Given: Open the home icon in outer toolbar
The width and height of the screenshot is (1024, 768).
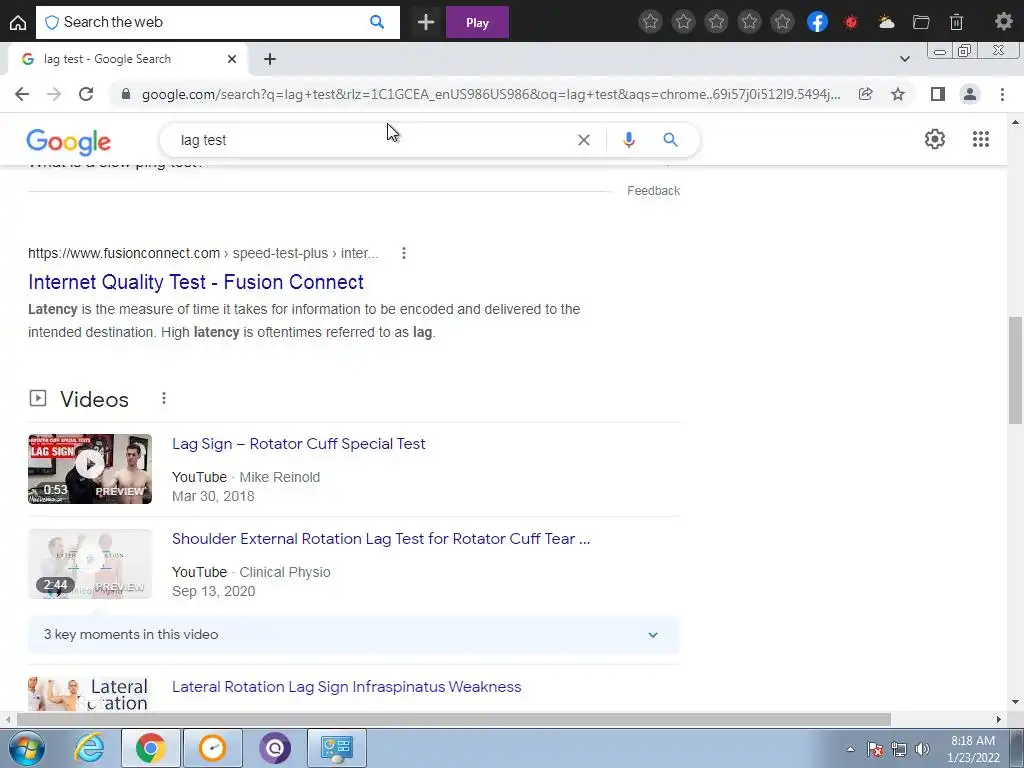Looking at the screenshot, I should (x=18, y=23).
